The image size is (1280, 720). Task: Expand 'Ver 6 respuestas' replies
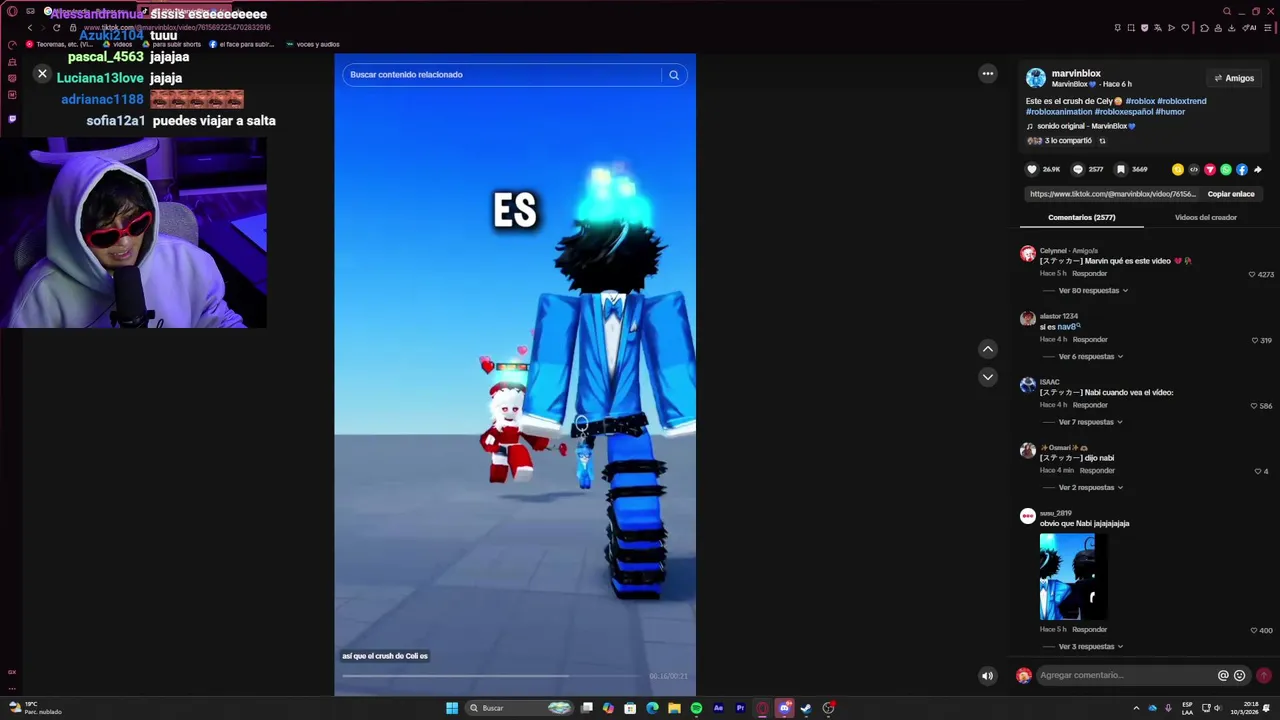pos(1090,357)
